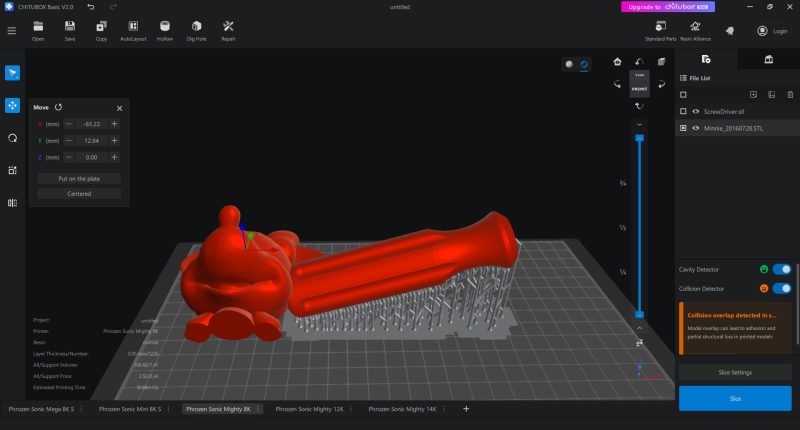Click the middle icon in File List toolbar
Screen dimensions: 800x430
[771, 94]
